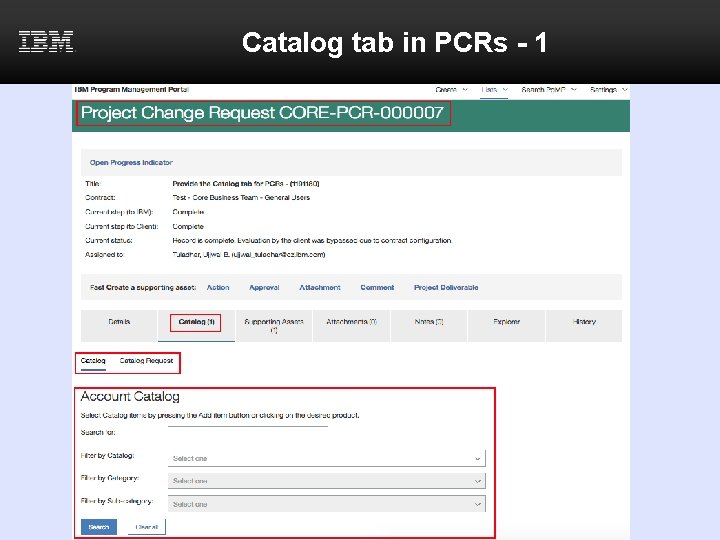Screen dimensions: 720x540
Task: Click the IBM Program Management Portal title
Action: point(131,89)
